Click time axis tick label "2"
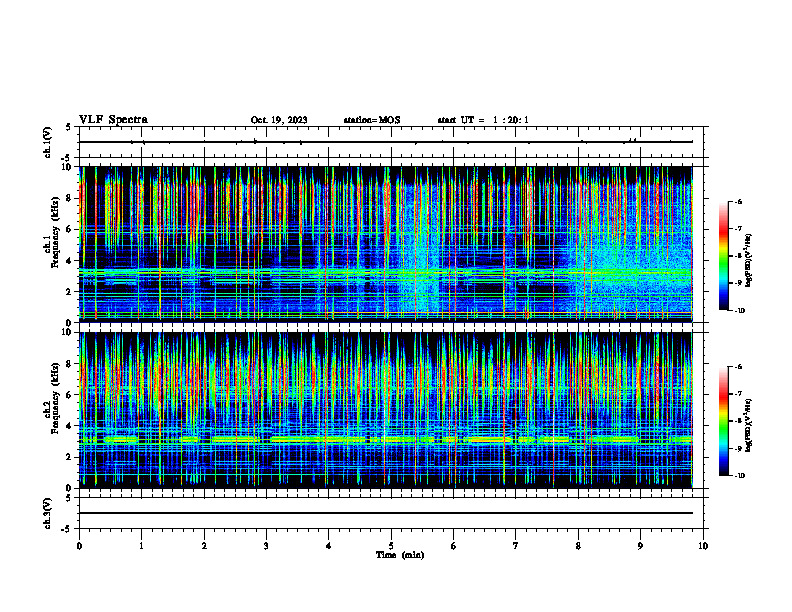The width and height of the screenshot is (792, 612). coord(204,546)
